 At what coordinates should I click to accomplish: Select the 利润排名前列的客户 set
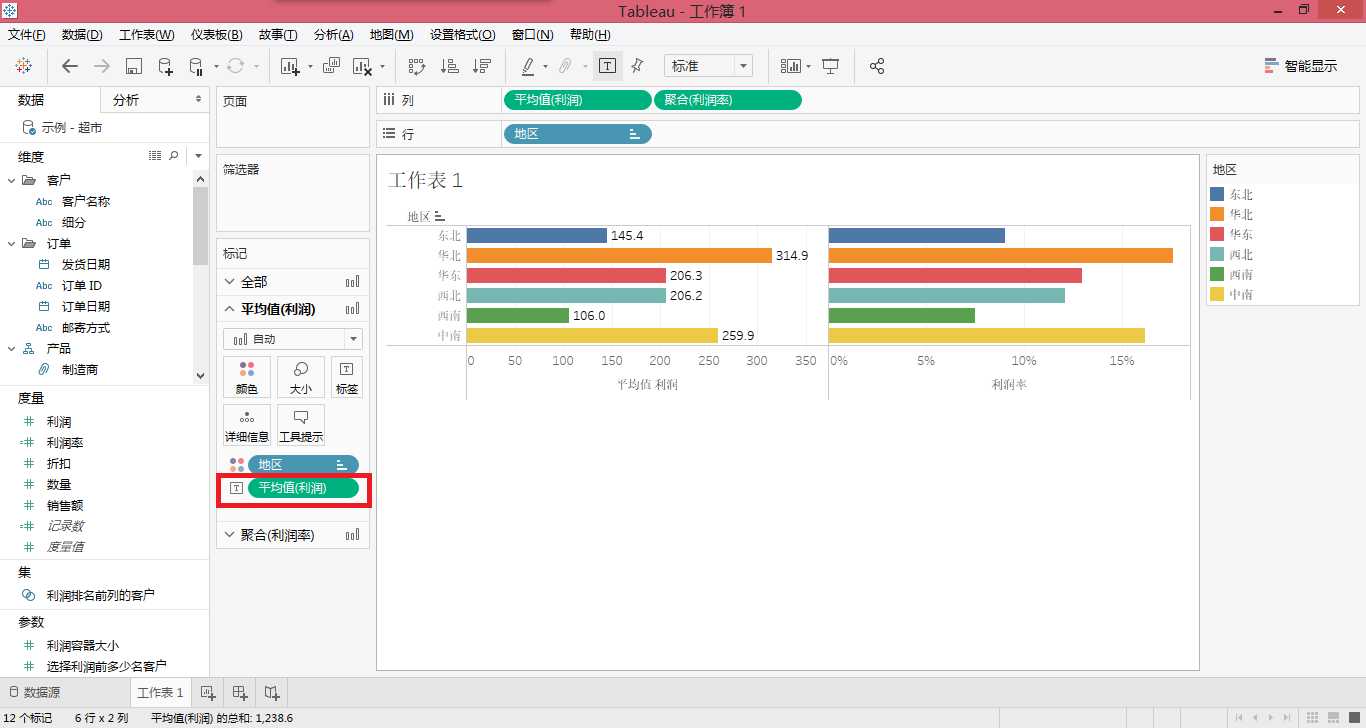[x=101, y=595]
